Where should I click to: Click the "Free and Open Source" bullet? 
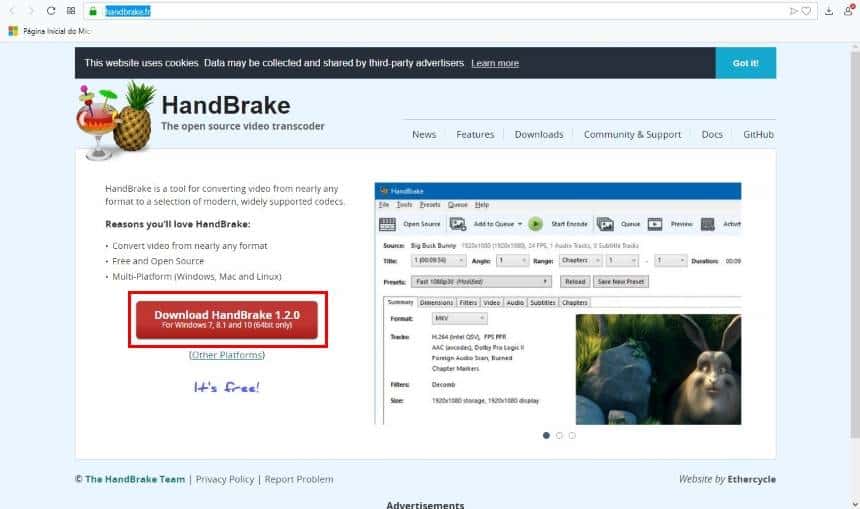click(x=158, y=261)
